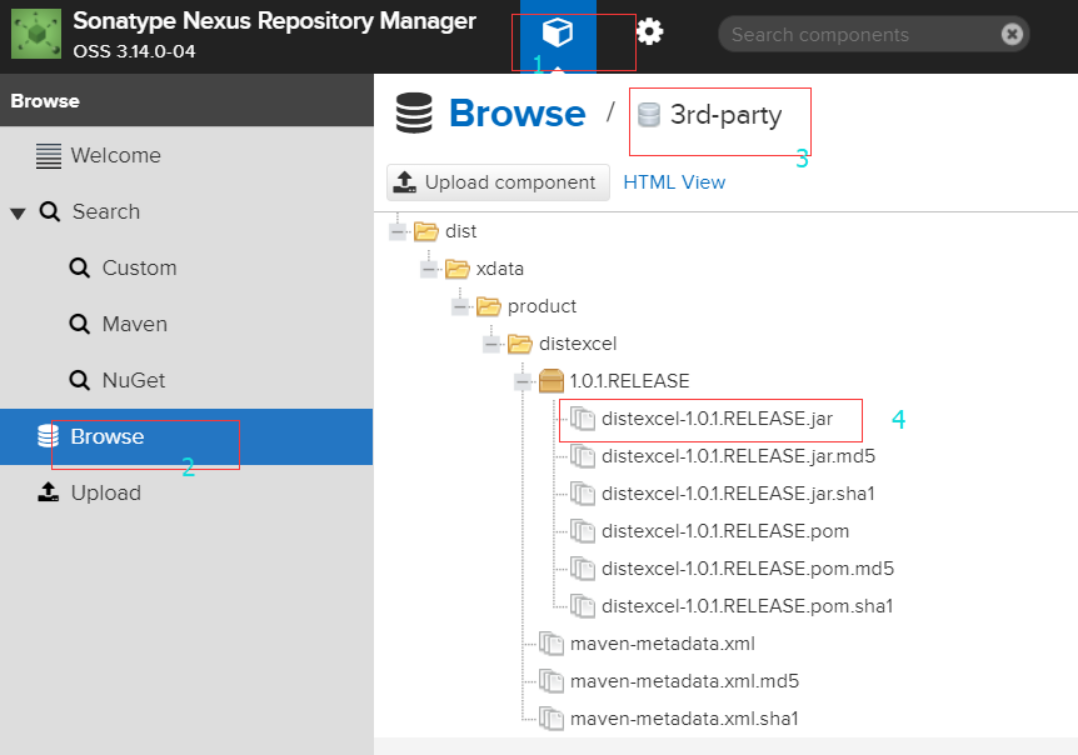Select distexcel-1.0.1.RELEASE.pom asset

pyautogui.click(x=725, y=532)
